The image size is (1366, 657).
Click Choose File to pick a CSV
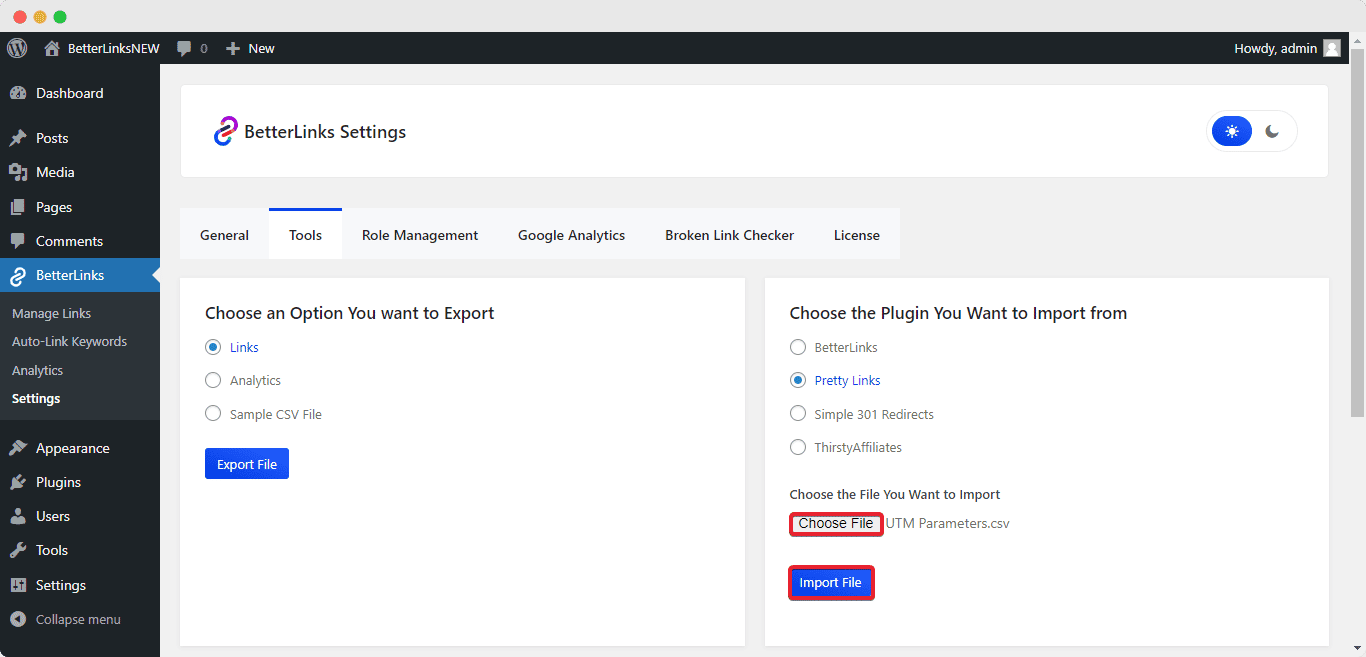coord(836,524)
